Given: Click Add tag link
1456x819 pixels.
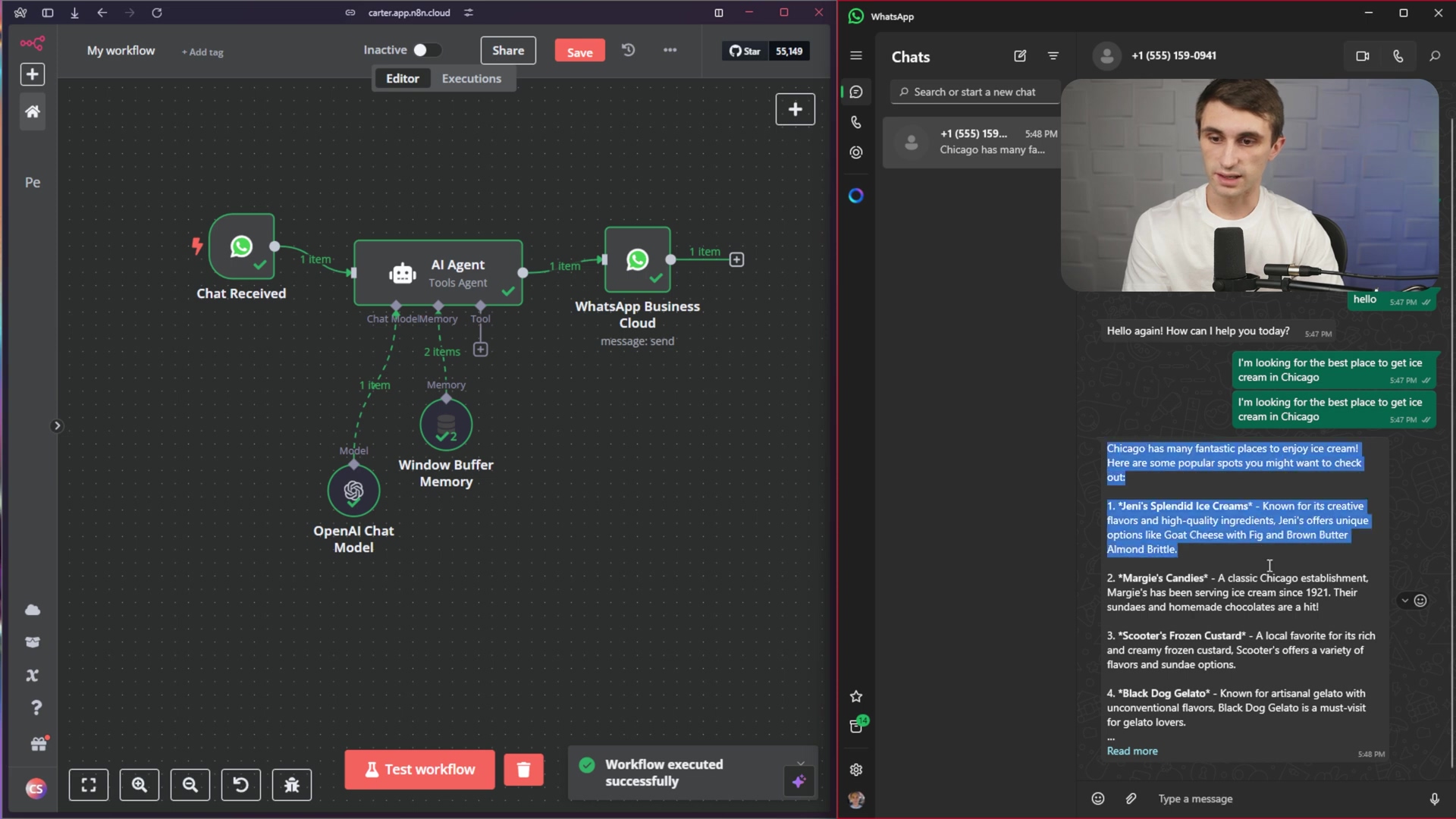Looking at the screenshot, I should coord(202,52).
